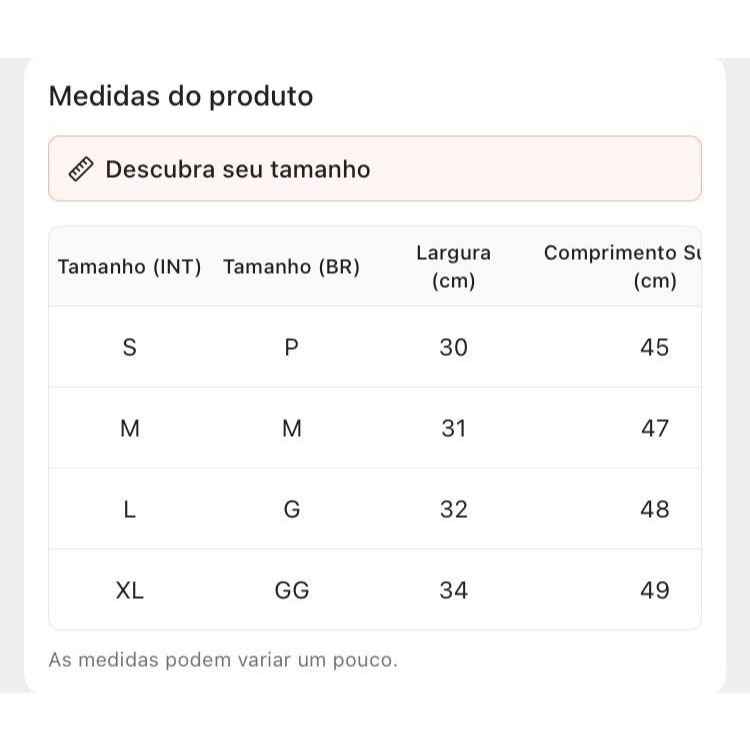
Task: Click the Medidas do produto heading
Action: point(181,96)
